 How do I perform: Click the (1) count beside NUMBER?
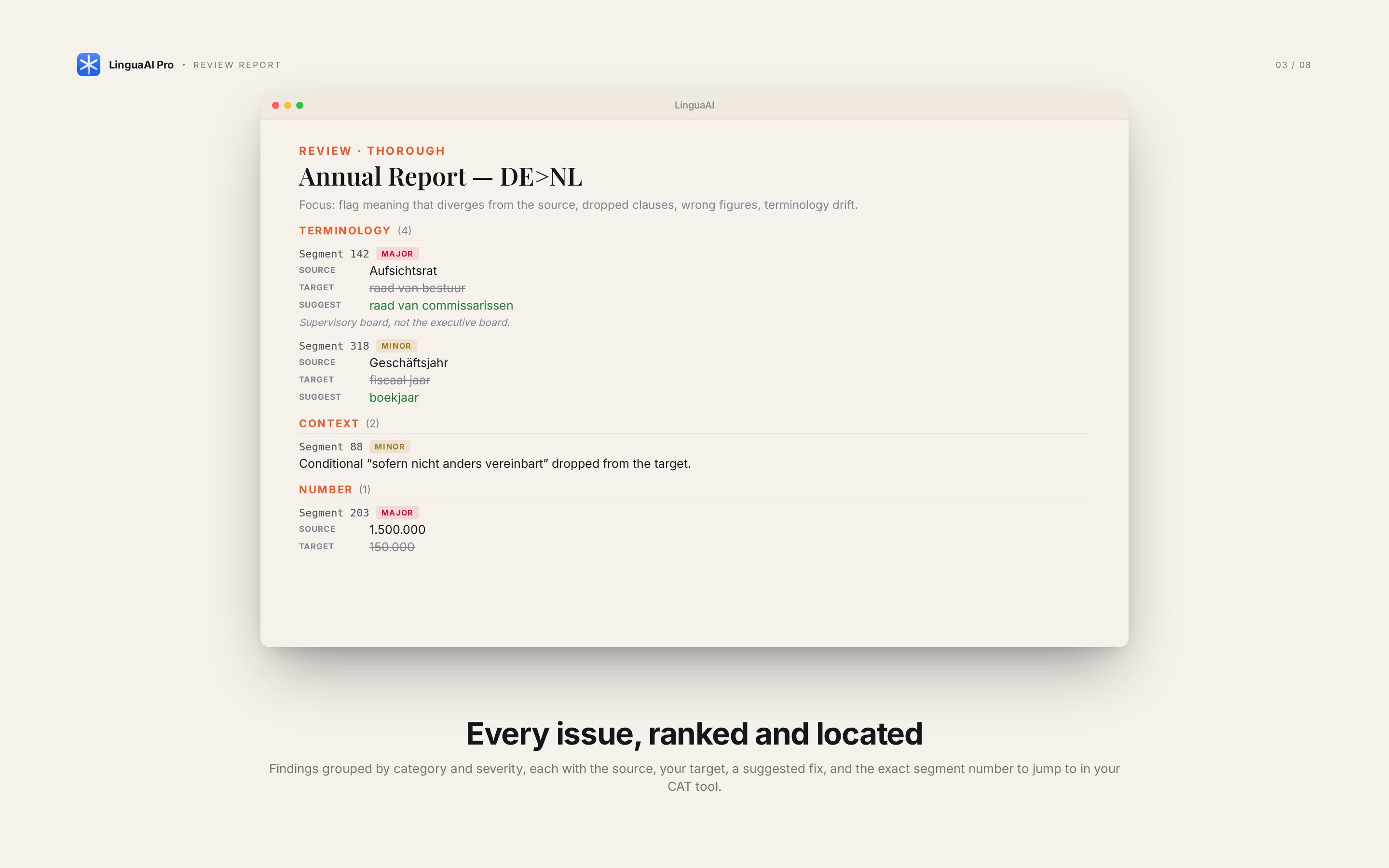click(x=365, y=489)
